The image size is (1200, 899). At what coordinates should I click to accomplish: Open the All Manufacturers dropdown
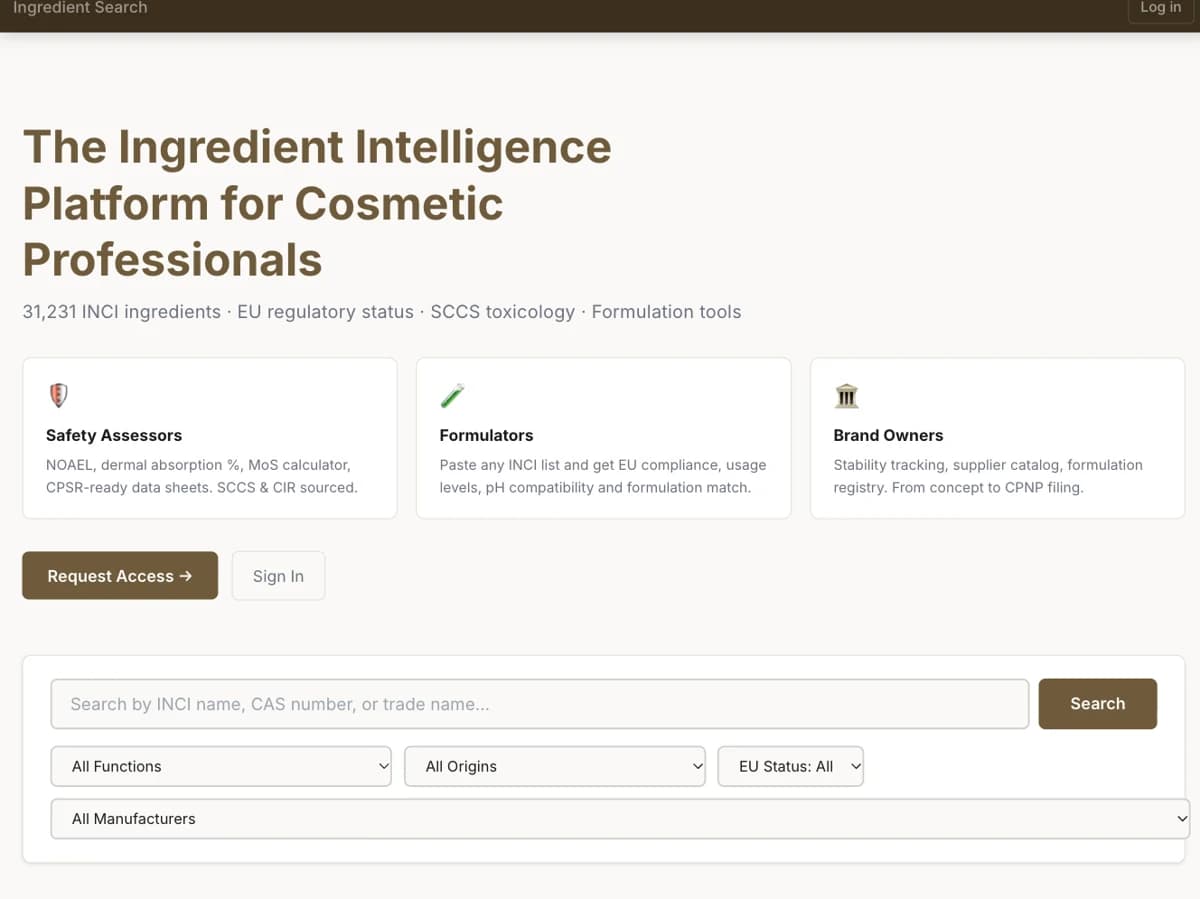620,818
